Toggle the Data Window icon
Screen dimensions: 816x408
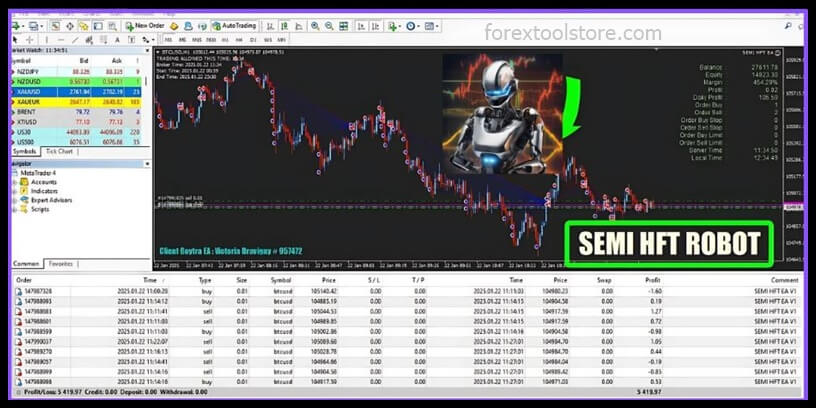click(70, 26)
